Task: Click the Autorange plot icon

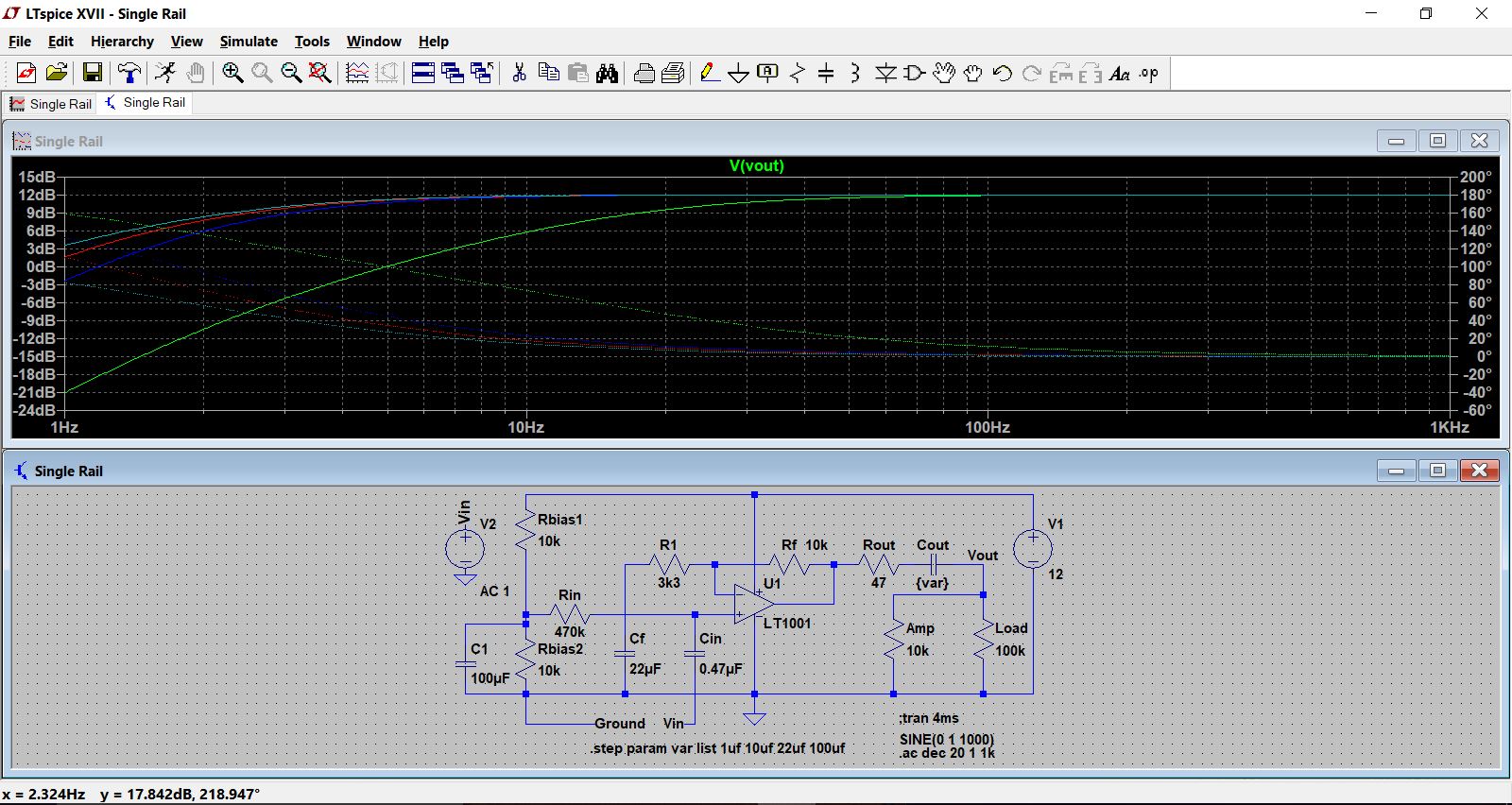Action: pos(357,73)
